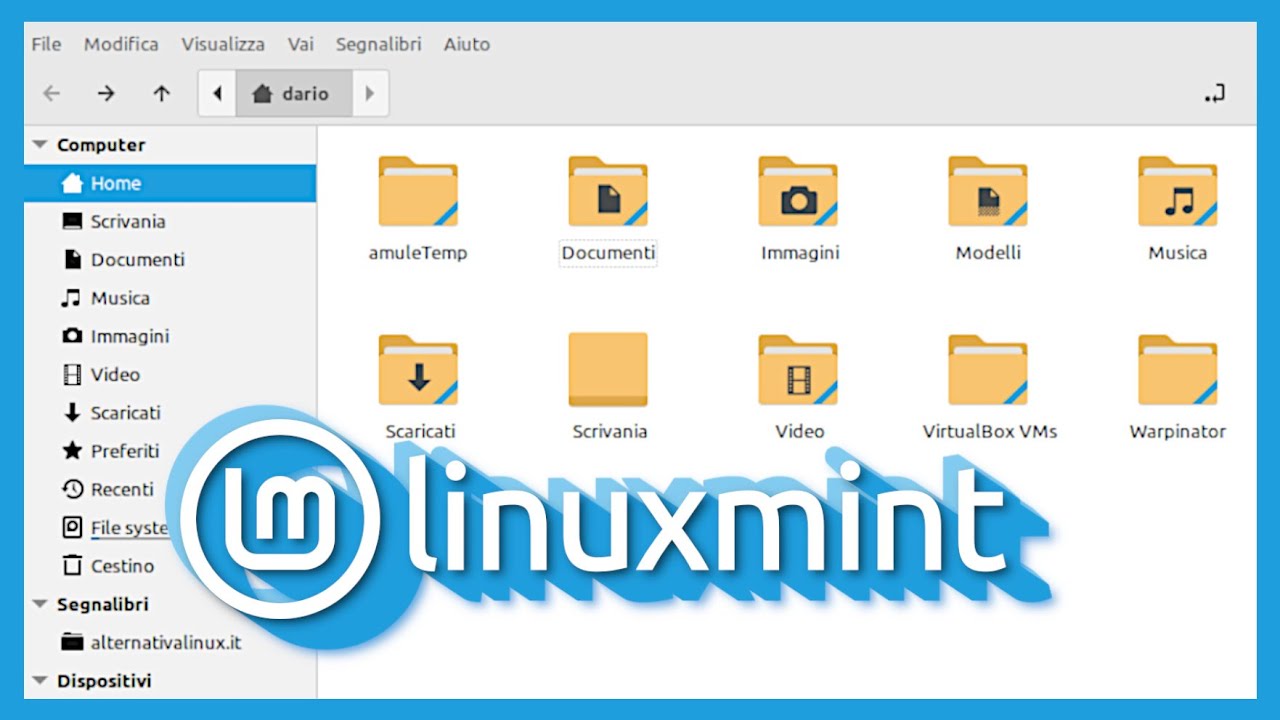The height and width of the screenshot is (720, 1280).
Task: Click the right path bar scroll arrow
Action: (x=370, y=94)
